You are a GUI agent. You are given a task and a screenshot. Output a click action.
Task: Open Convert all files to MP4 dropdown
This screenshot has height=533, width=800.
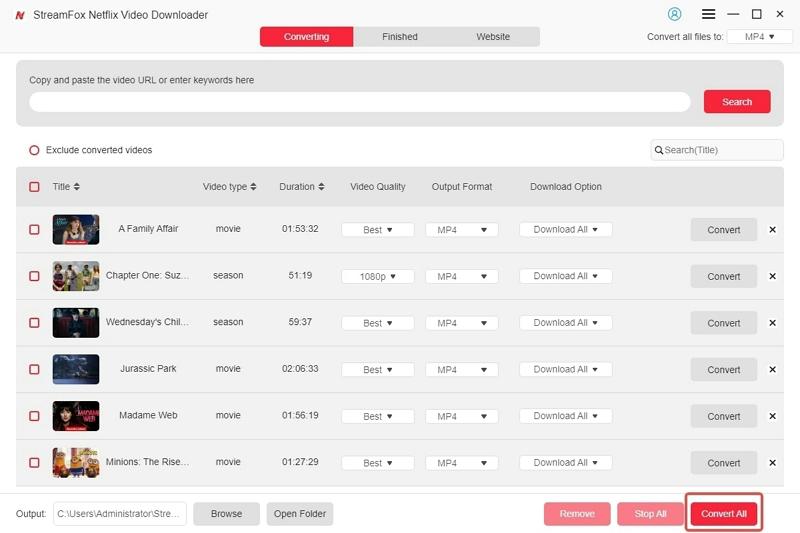(x=760, y=37)
